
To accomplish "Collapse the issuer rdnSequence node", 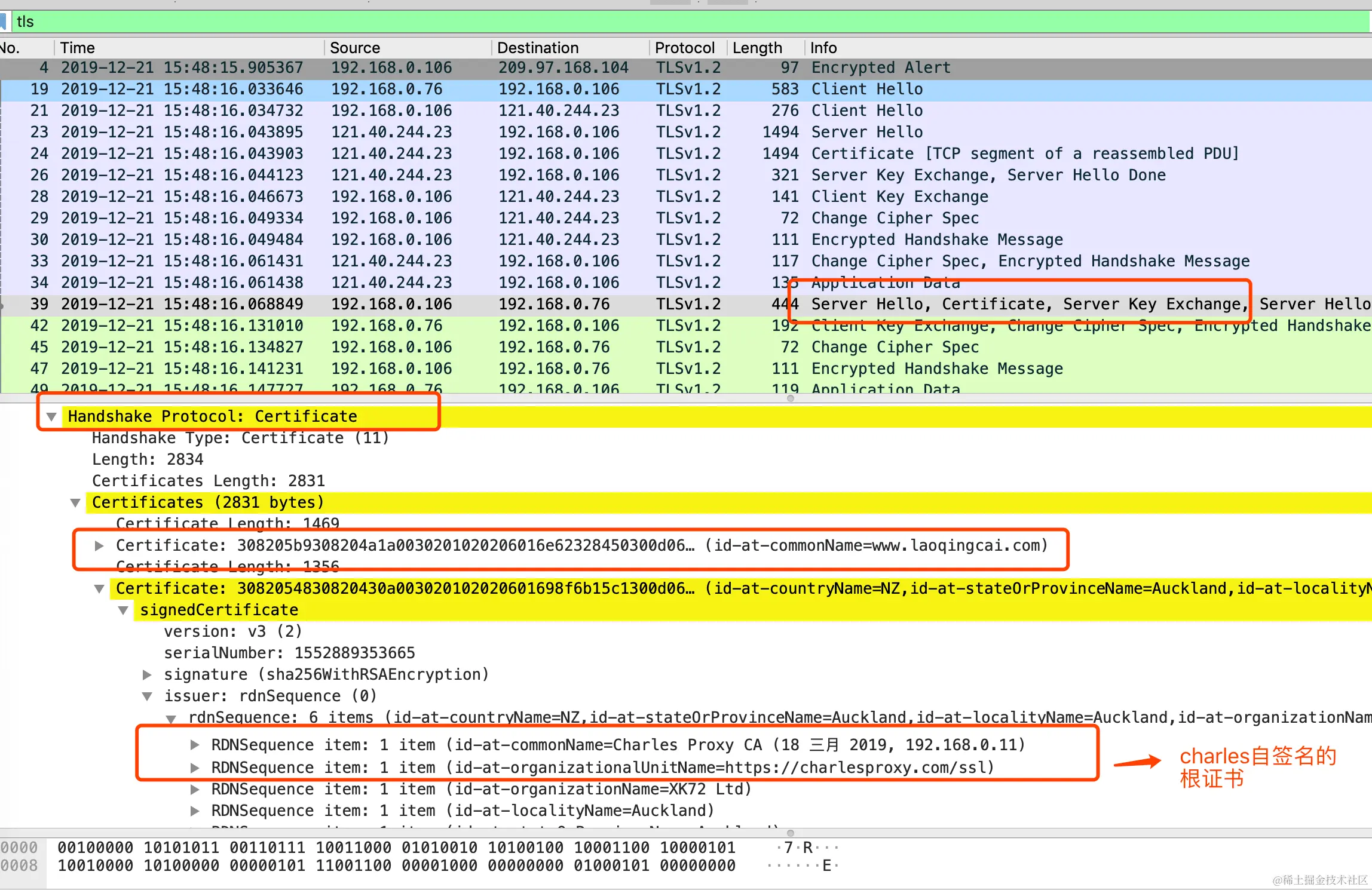I will (147, 696).
